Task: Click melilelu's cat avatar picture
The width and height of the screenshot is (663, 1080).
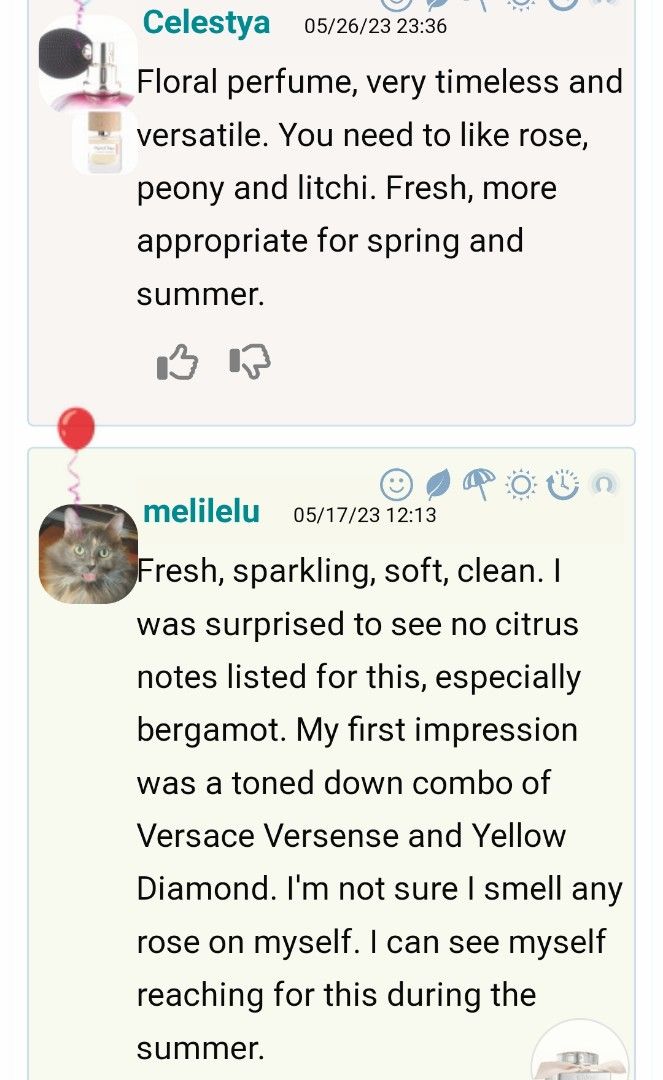Action: click(x=88, y=554)
